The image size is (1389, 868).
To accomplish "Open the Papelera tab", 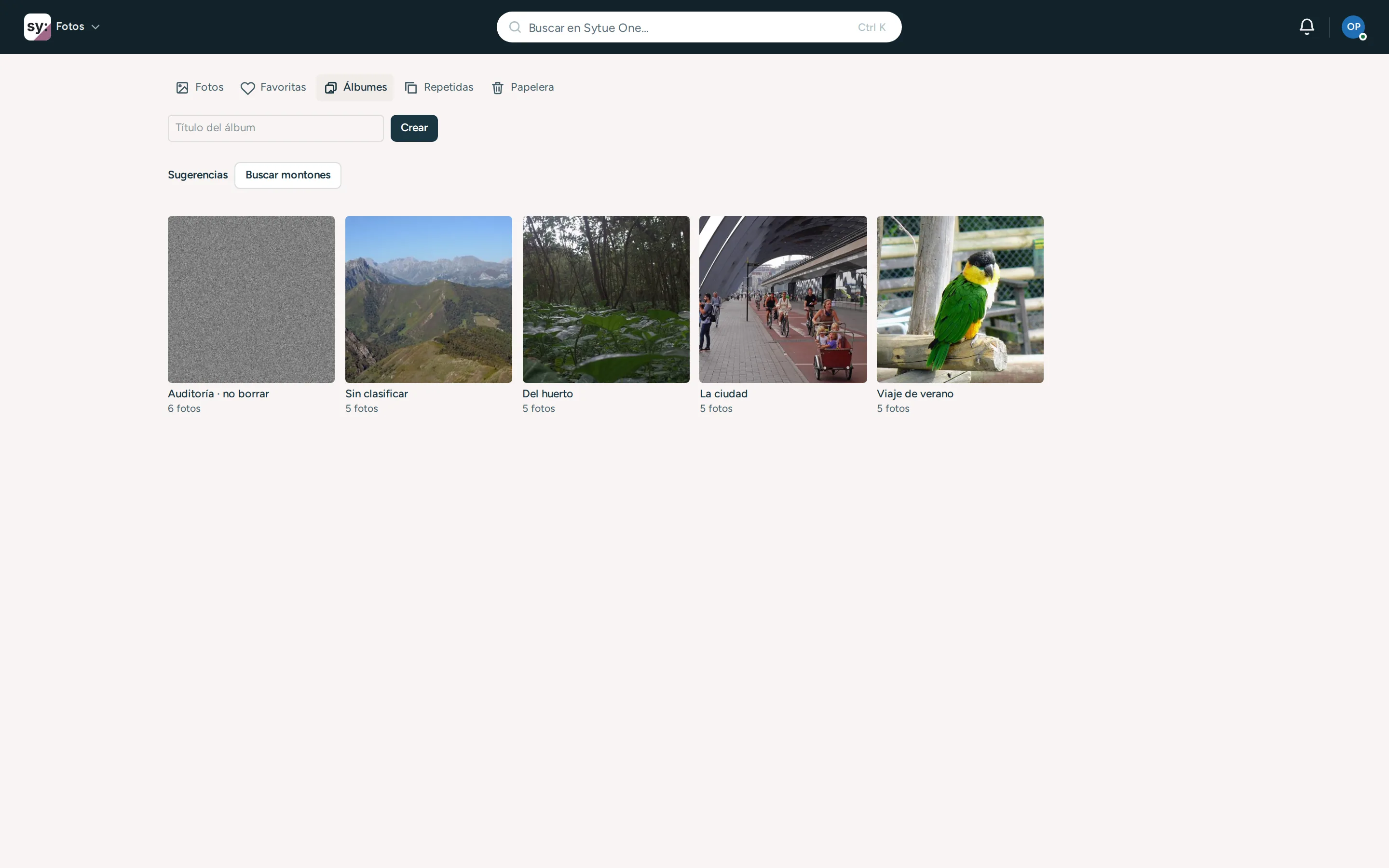I will click(523, 87).
